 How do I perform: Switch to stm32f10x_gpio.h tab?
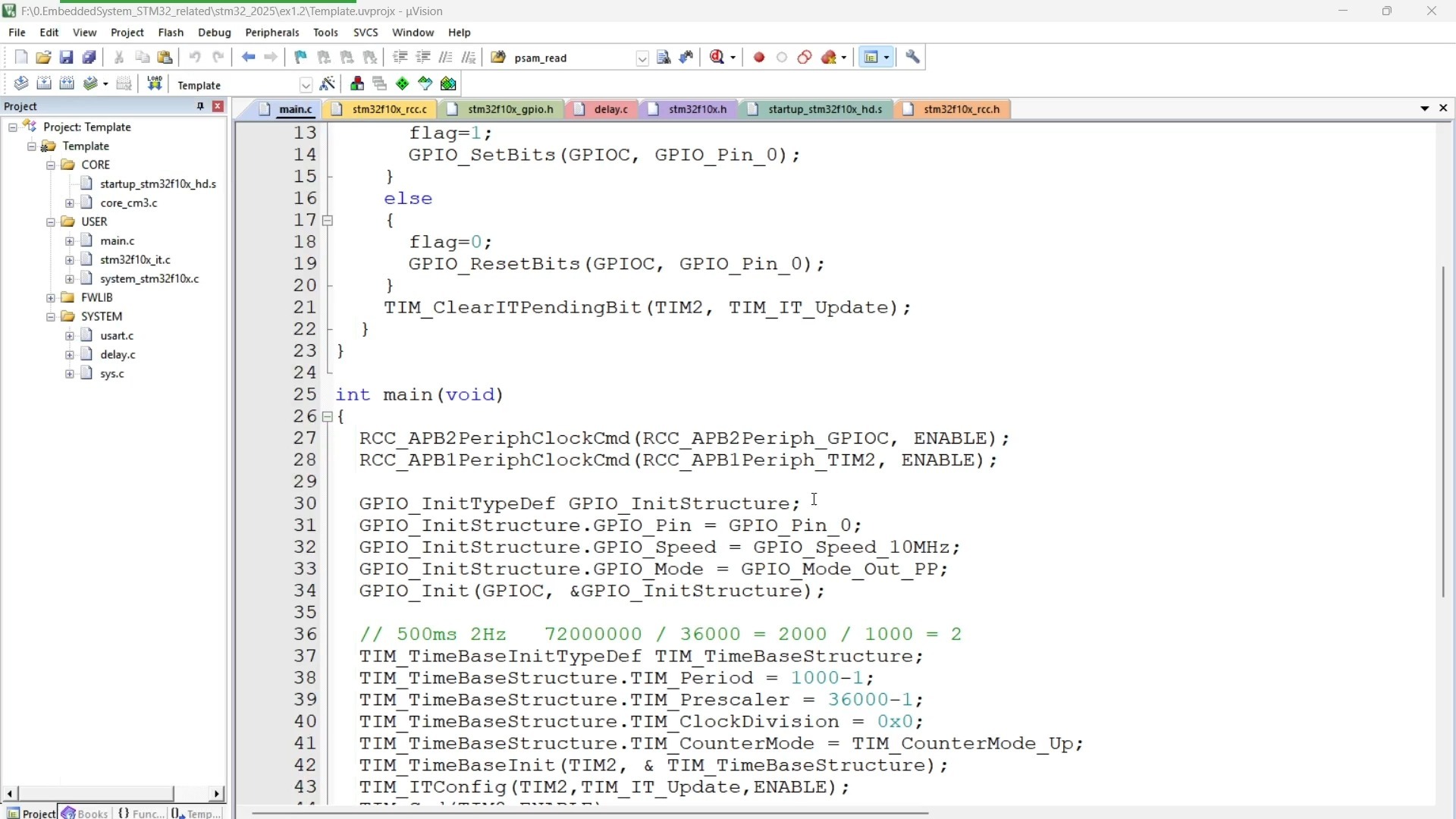coord(510,109)
